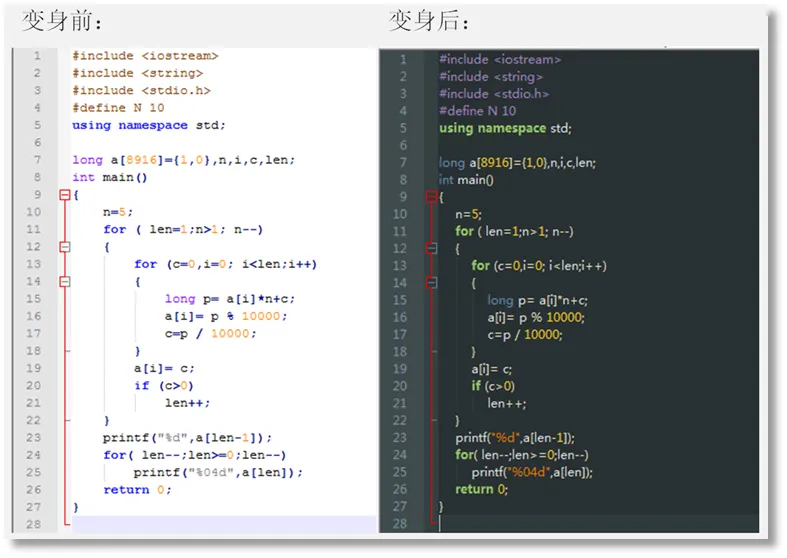787x558 pixels.
Task: Click 'int main()' in the dark editor
Action: click(466, 180)
